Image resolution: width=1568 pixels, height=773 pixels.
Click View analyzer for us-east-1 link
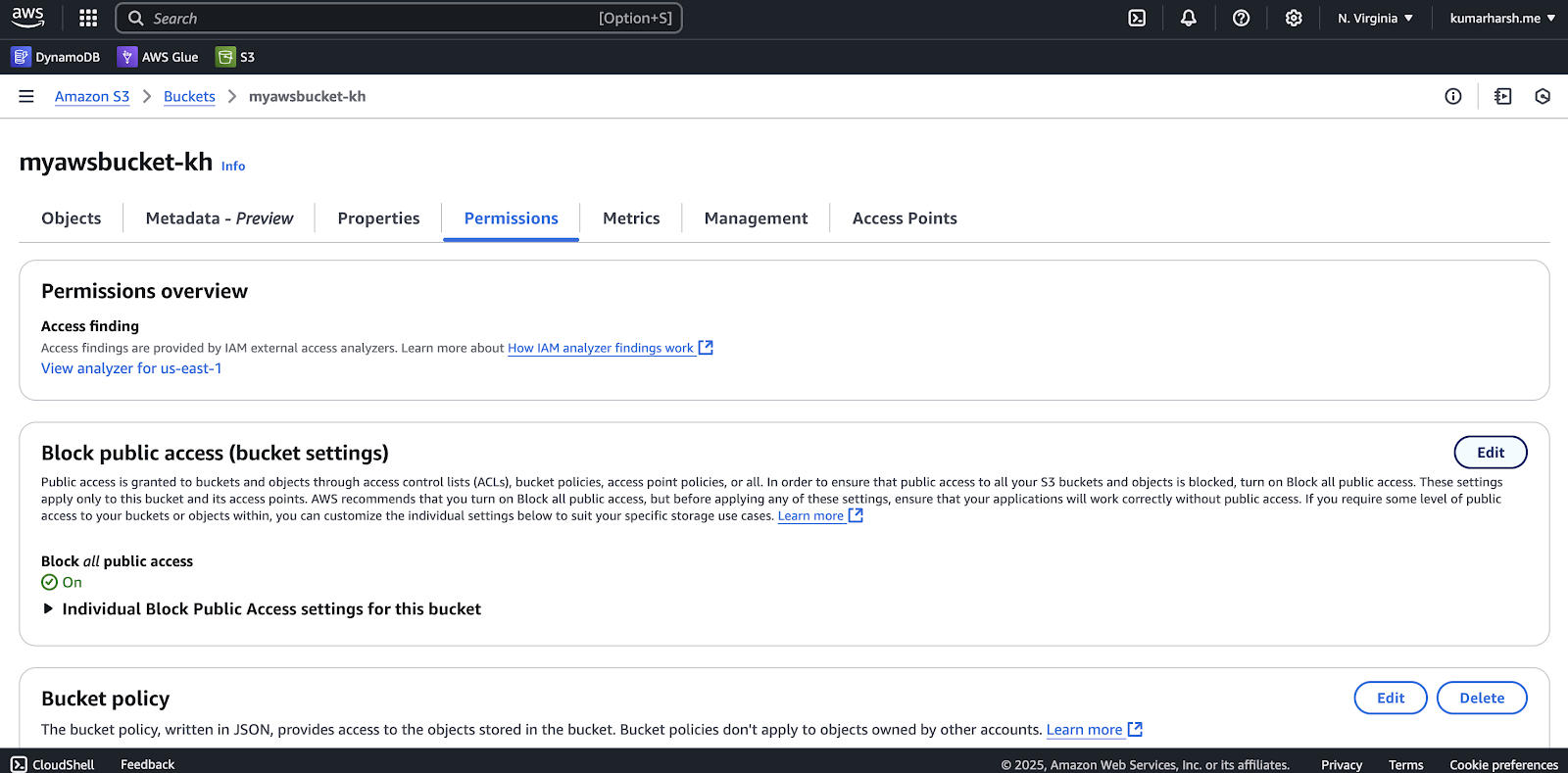click(x=131, y=368)
